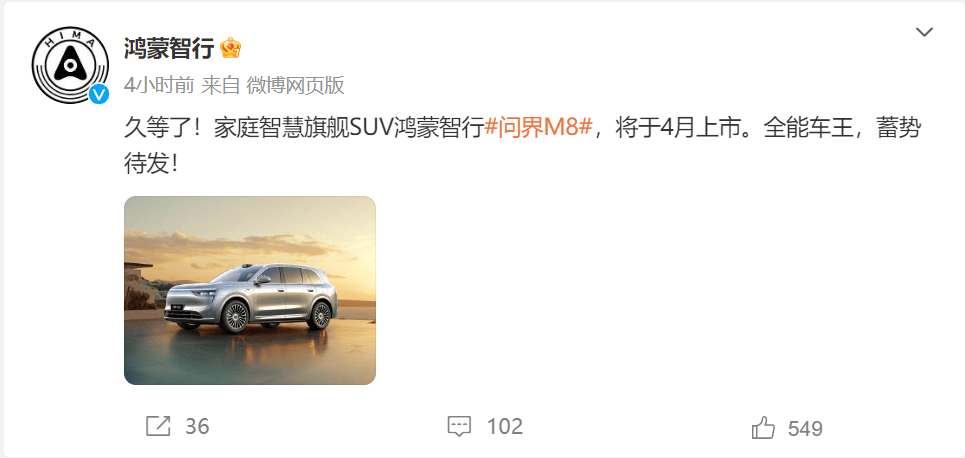Expand the post options chevron
This screenshot has width=965, height=458.
coord(924,33)
